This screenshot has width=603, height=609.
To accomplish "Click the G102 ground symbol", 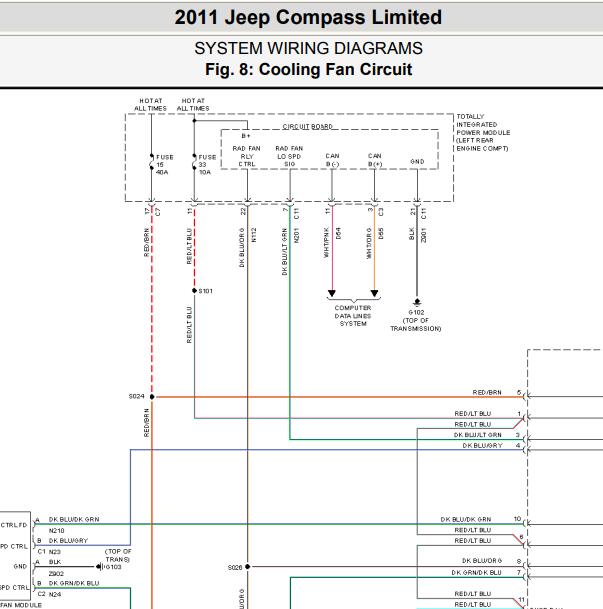I will tap(417, 302).
